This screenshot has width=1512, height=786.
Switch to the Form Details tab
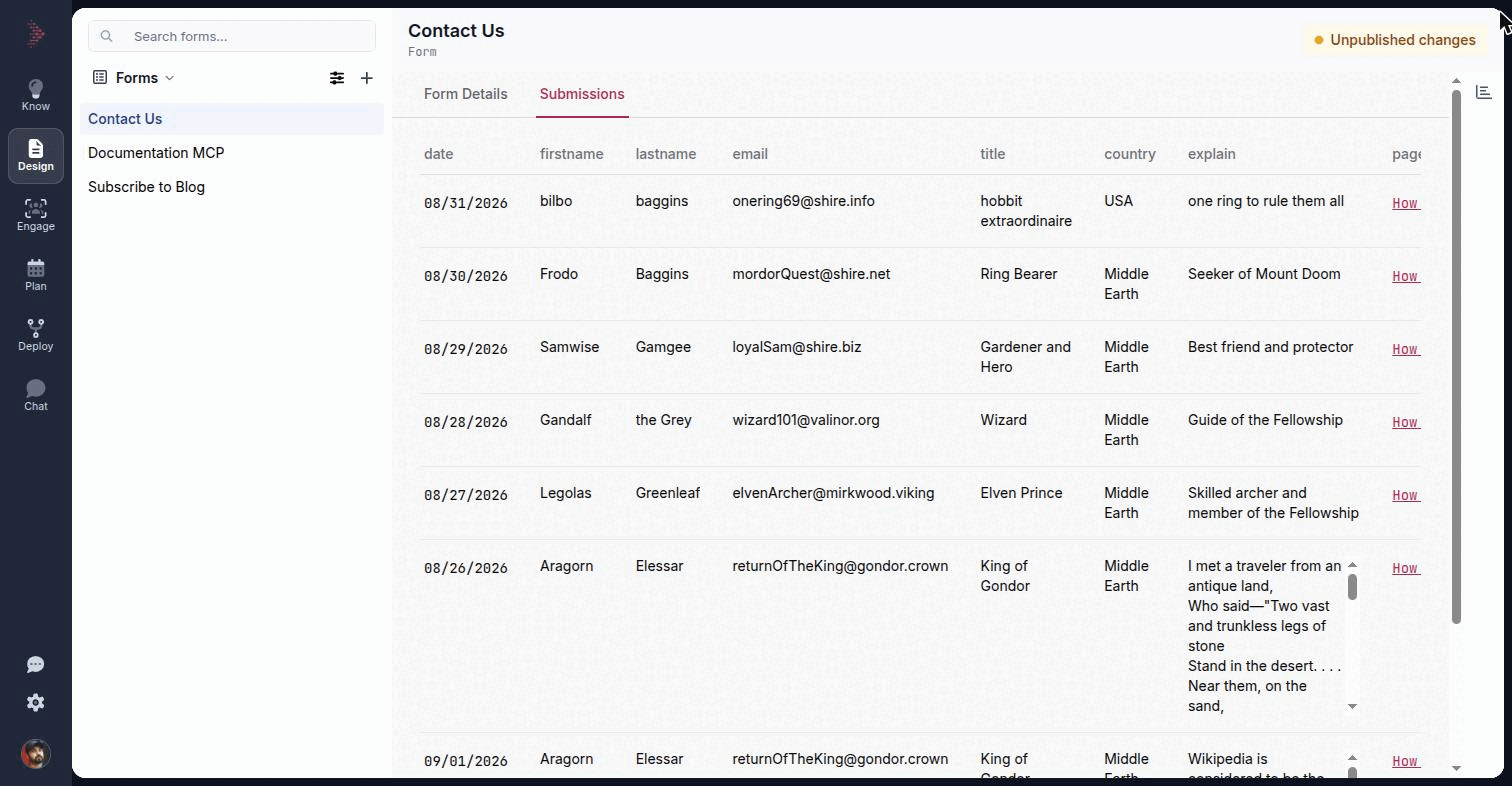466,94
